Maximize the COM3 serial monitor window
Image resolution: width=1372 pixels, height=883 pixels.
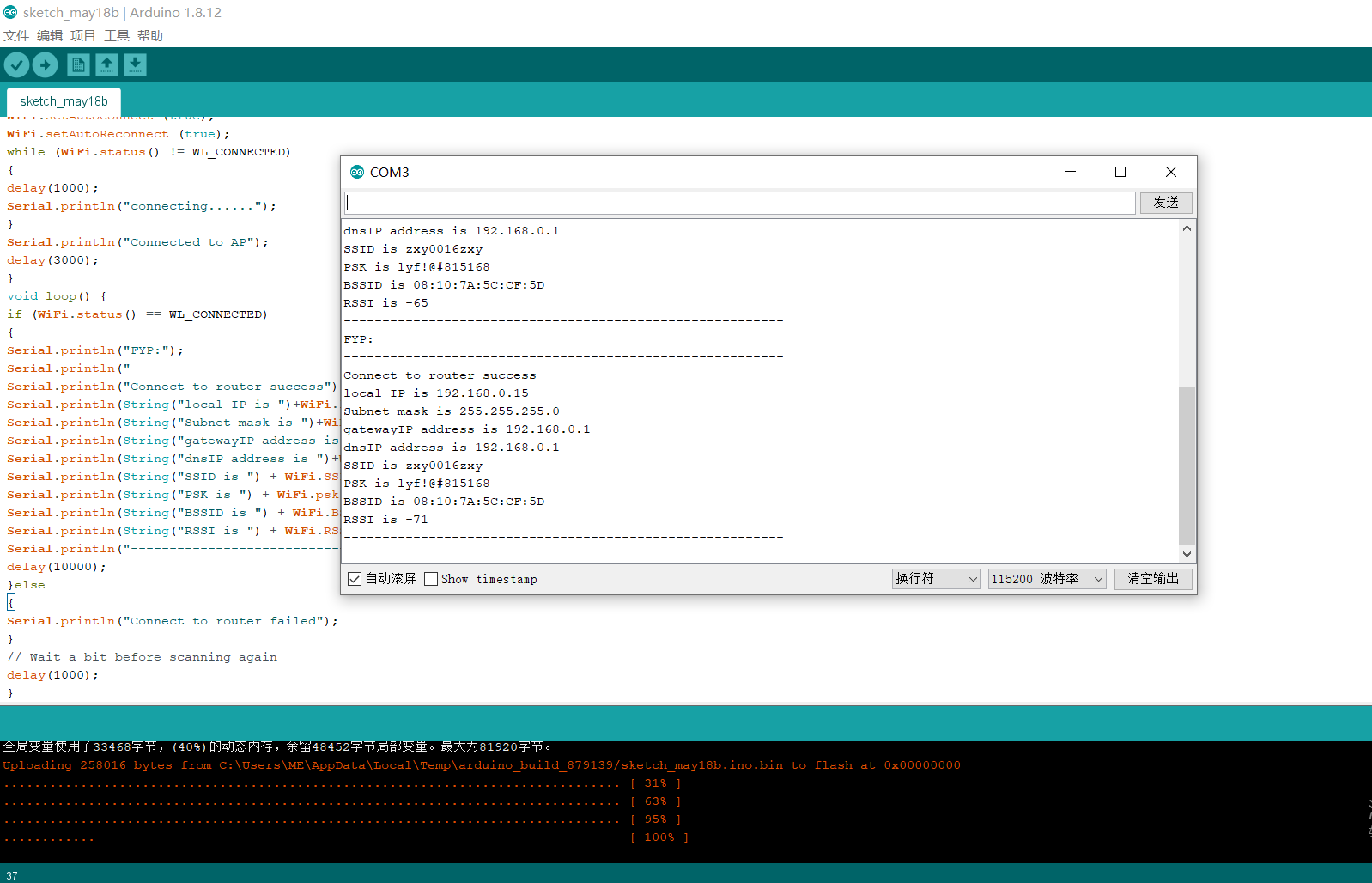tap(1120, 172)
